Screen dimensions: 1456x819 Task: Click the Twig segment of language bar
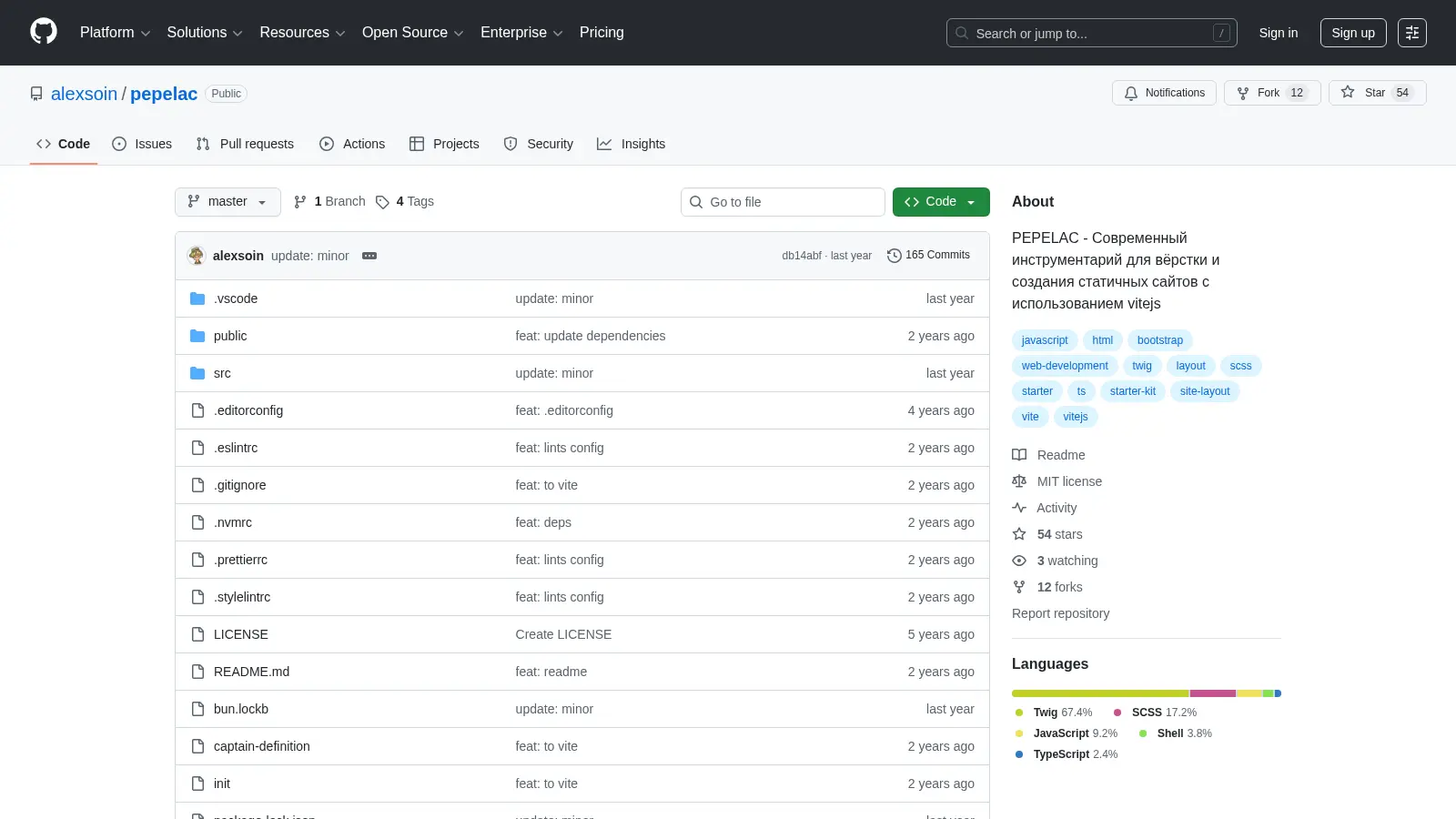pos(1100,693)
